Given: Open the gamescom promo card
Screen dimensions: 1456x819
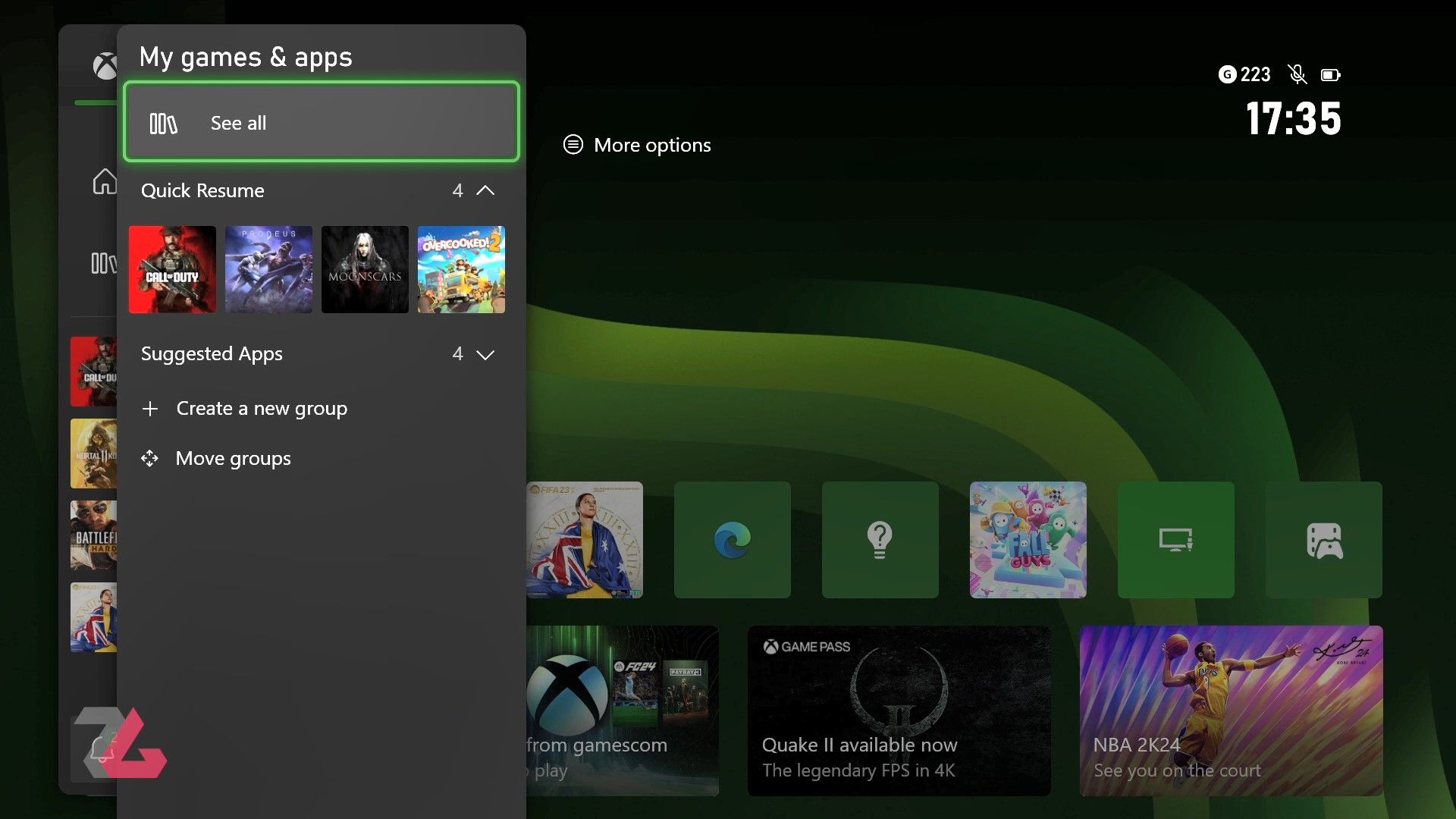Looking at the screenshot, I should point(623,711).
